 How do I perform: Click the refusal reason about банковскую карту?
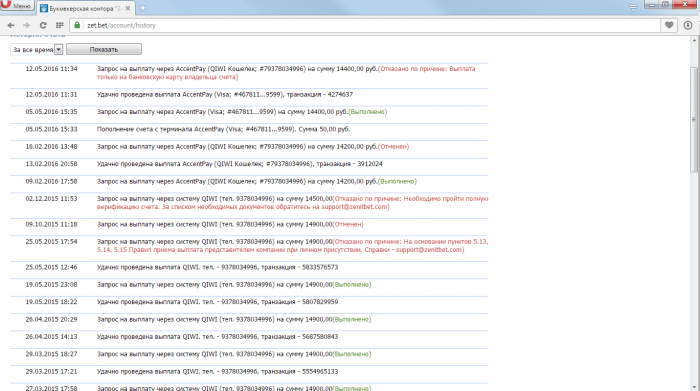pyautogui.click(x=287, y=73)
